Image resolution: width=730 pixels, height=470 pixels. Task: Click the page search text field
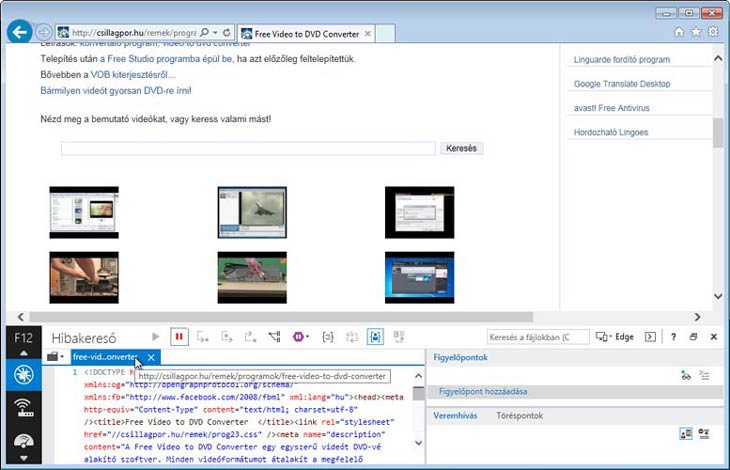(248, 148)
